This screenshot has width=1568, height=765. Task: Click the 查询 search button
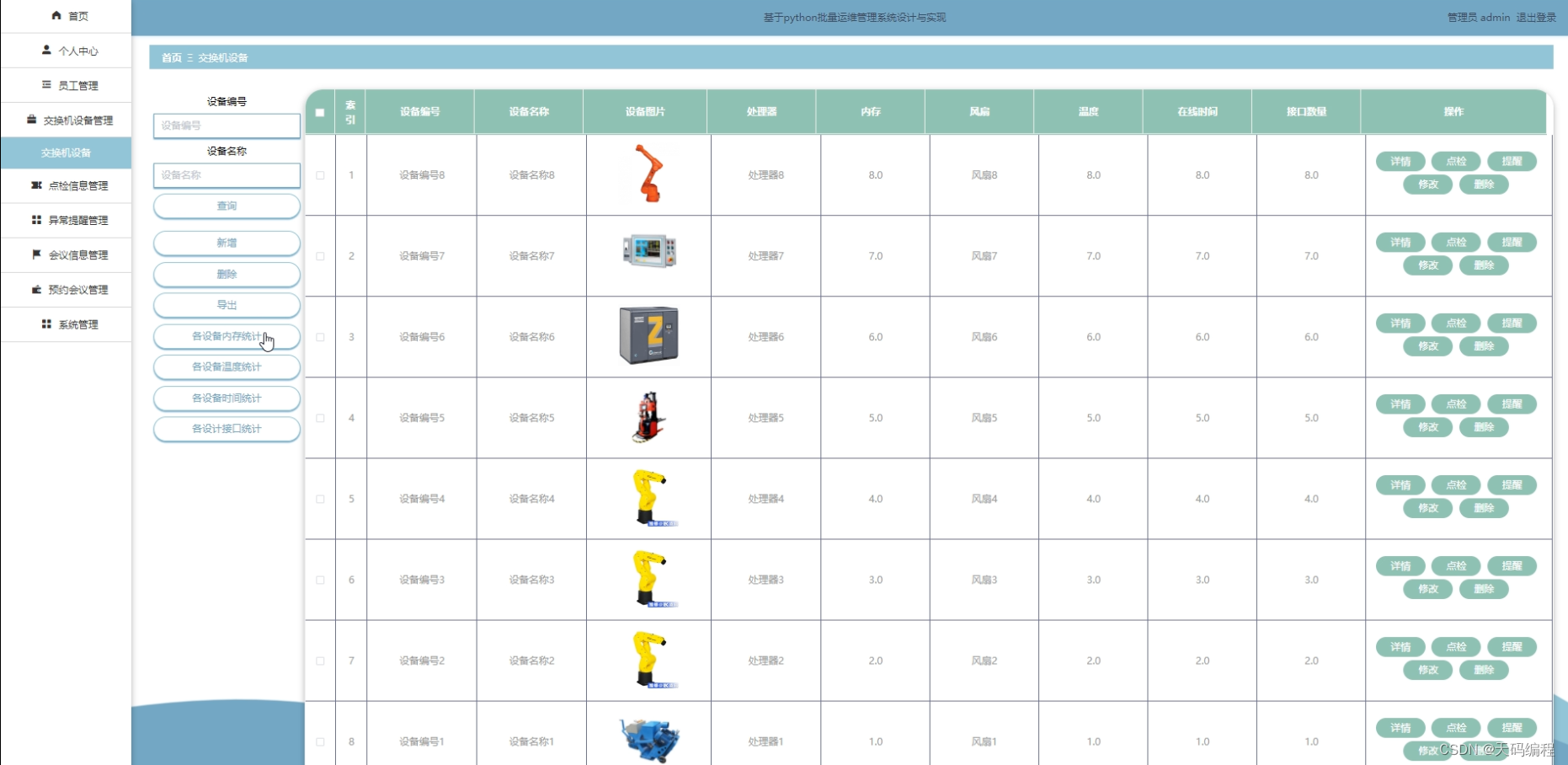[227, 206]
